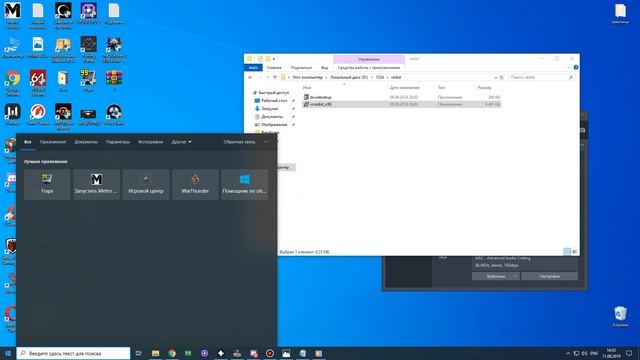
Task: Open the Файл menu in Explorer
Action: 253,68
